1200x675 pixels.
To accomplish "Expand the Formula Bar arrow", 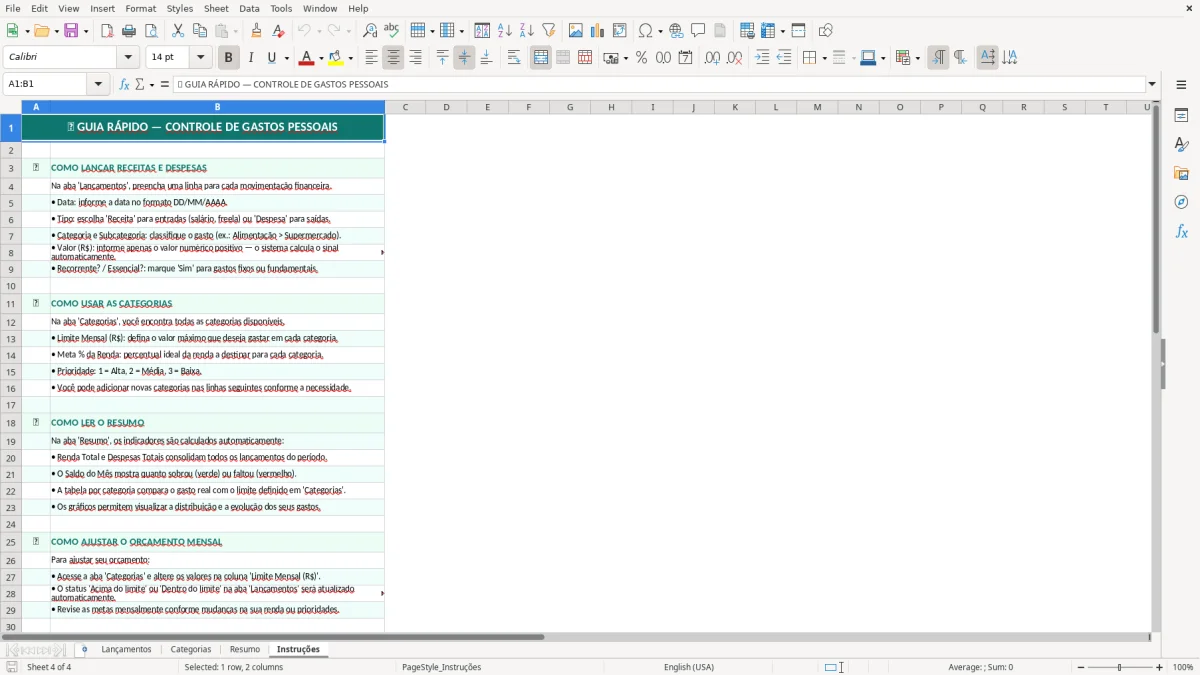I will (x=1152, y=84).
